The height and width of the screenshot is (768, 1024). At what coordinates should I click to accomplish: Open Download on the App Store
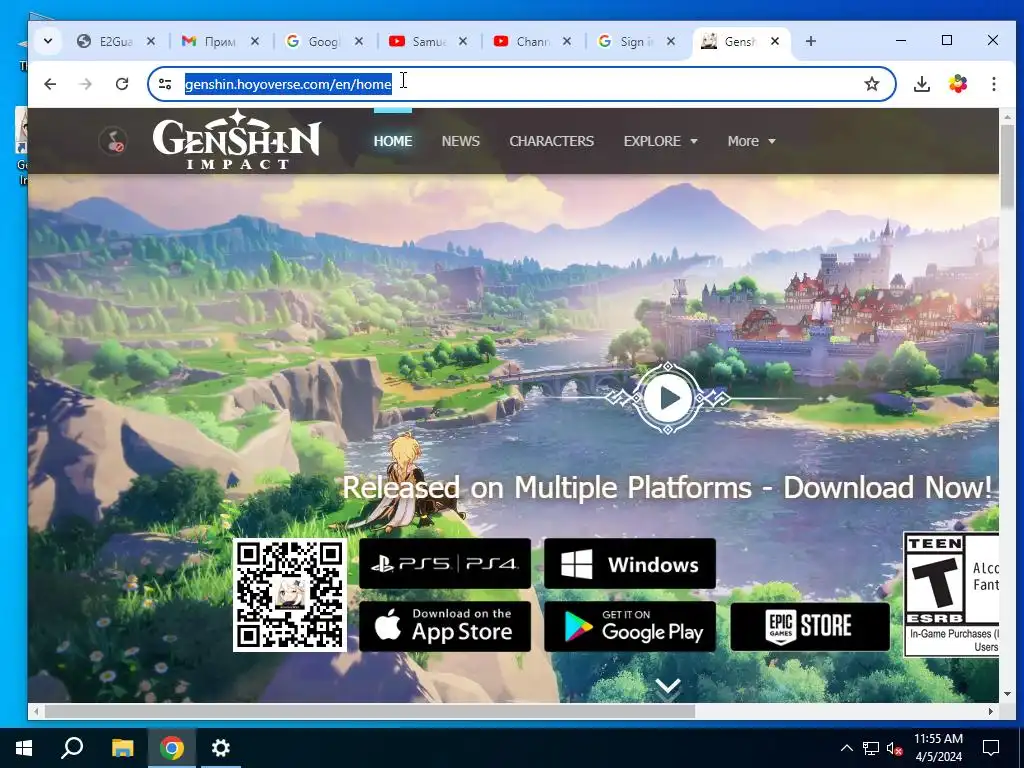pyautogui.click(x=445, y=626)
